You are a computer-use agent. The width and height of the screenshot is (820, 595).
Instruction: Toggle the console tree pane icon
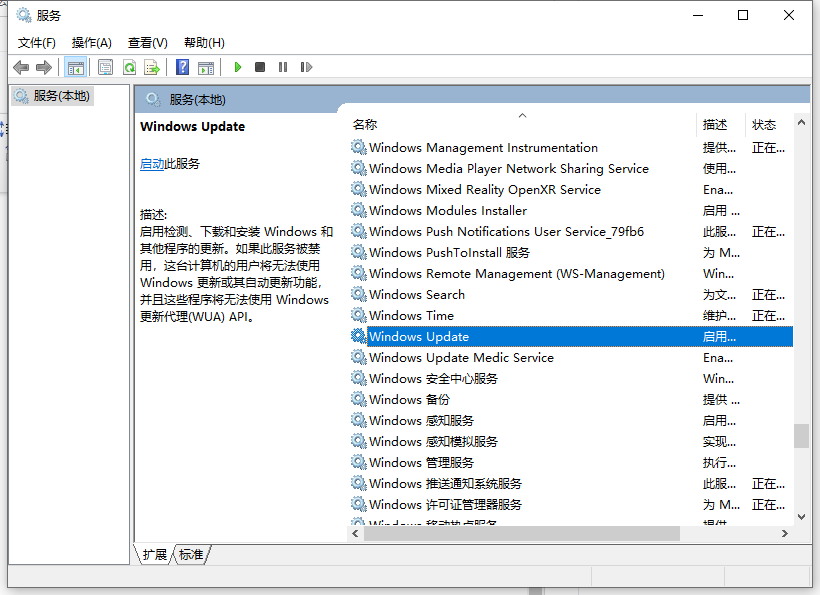pyautogui.click(x=75, y=66)
